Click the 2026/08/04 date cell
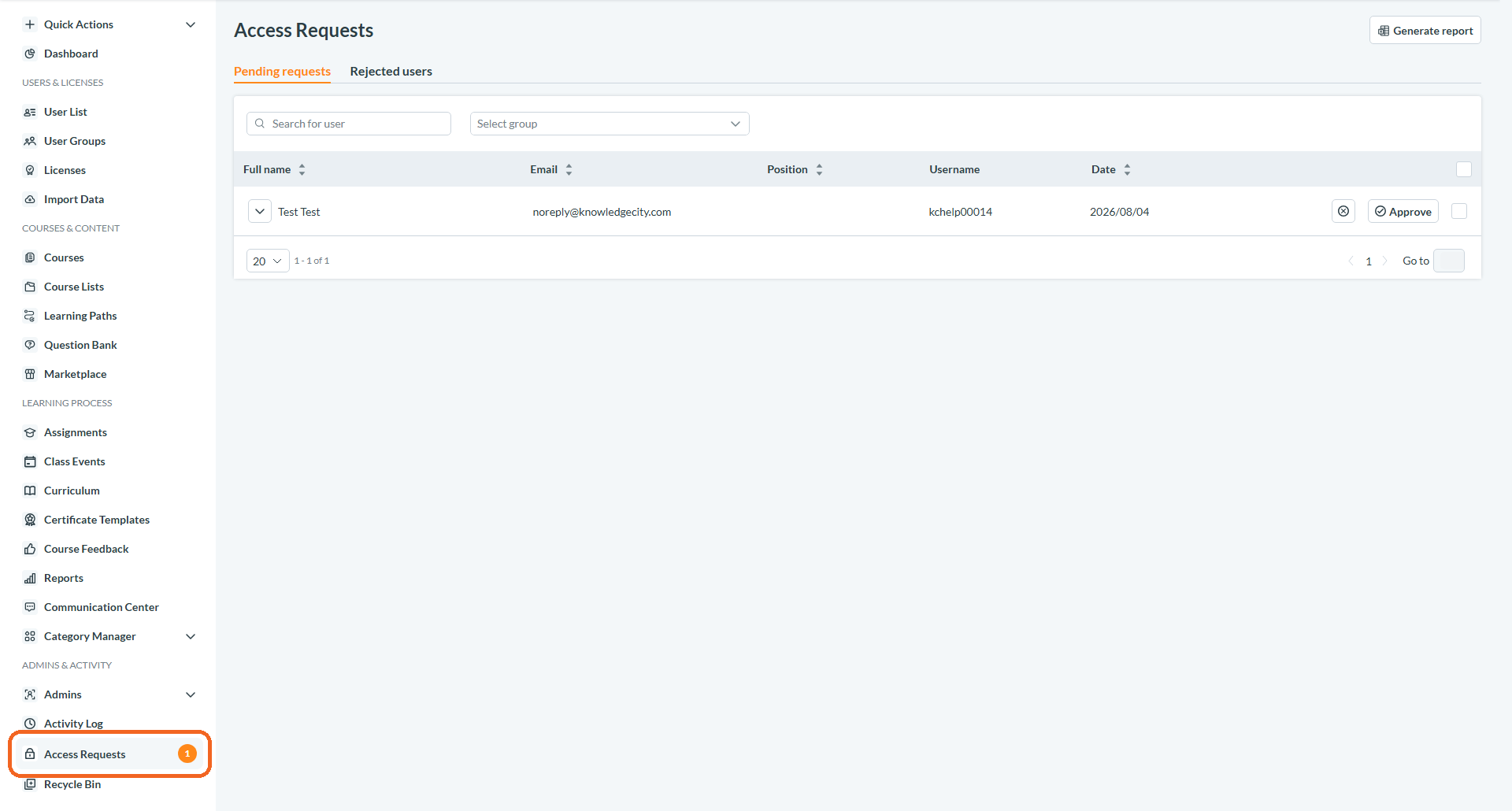1512x811 pixels. click(x=1119, y=212)
